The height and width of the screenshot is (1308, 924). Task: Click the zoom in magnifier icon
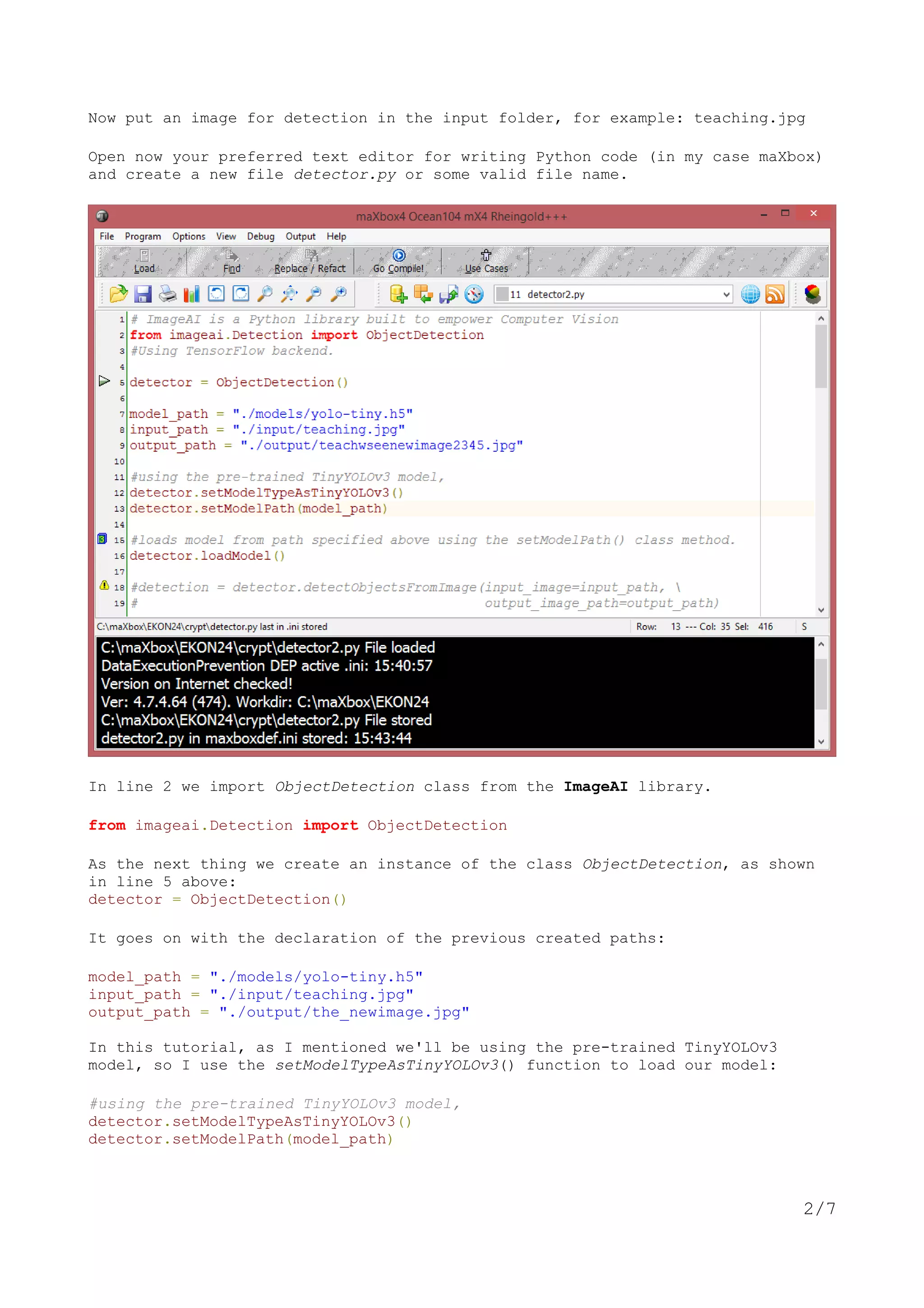point(339,294)
